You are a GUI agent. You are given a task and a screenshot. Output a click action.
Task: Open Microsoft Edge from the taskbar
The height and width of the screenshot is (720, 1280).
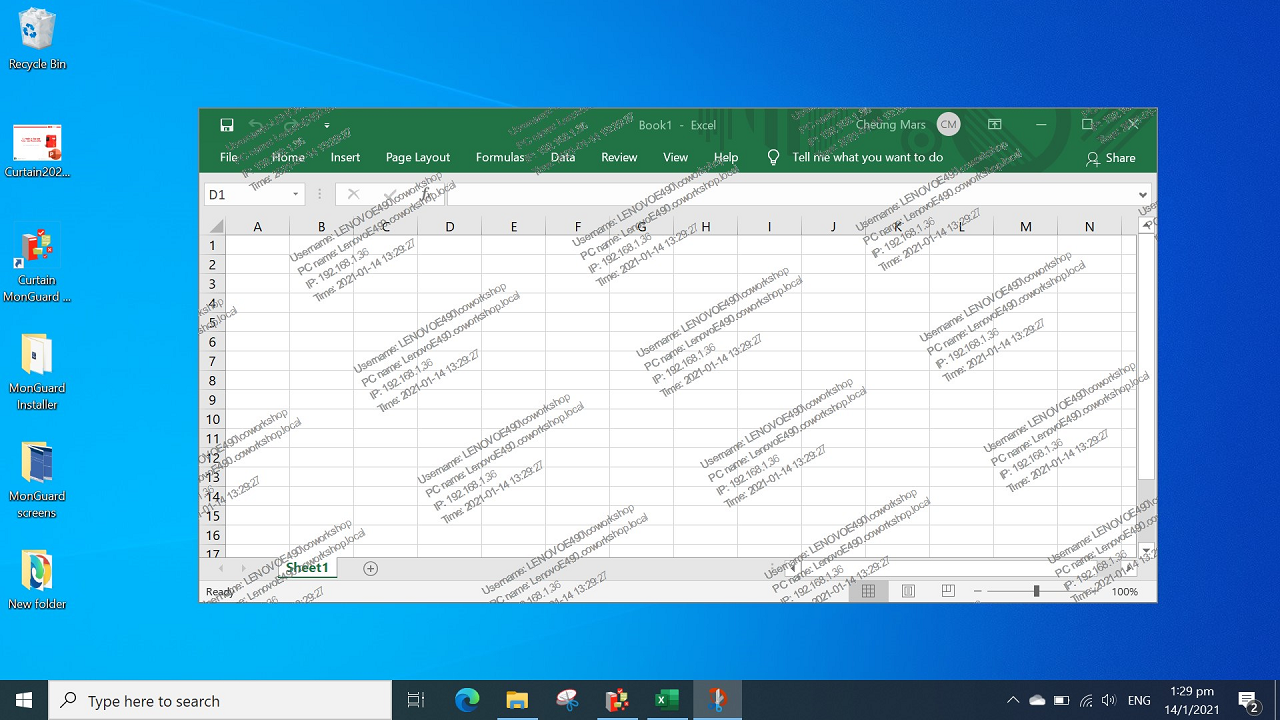(x=467, y=700)
